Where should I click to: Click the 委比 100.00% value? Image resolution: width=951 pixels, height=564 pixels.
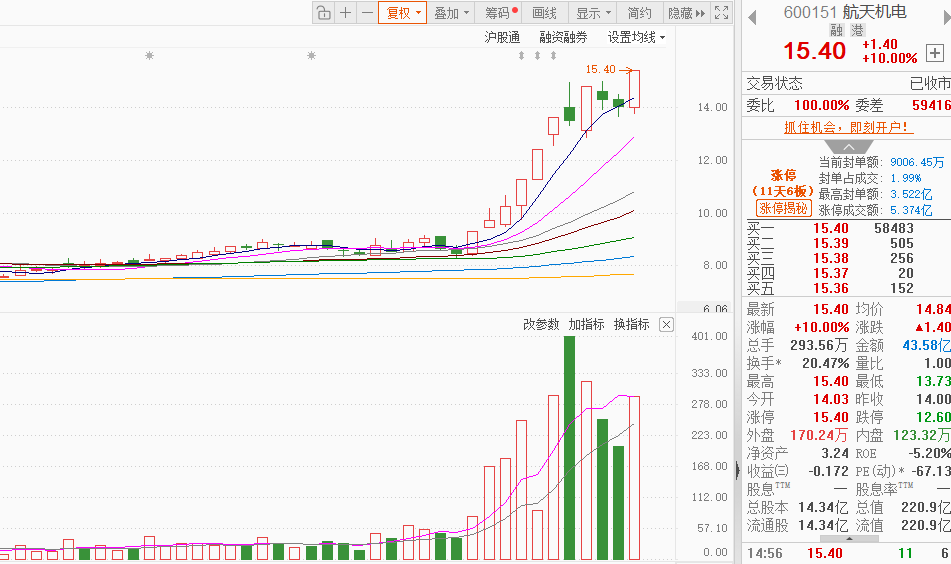coord(821,106)
